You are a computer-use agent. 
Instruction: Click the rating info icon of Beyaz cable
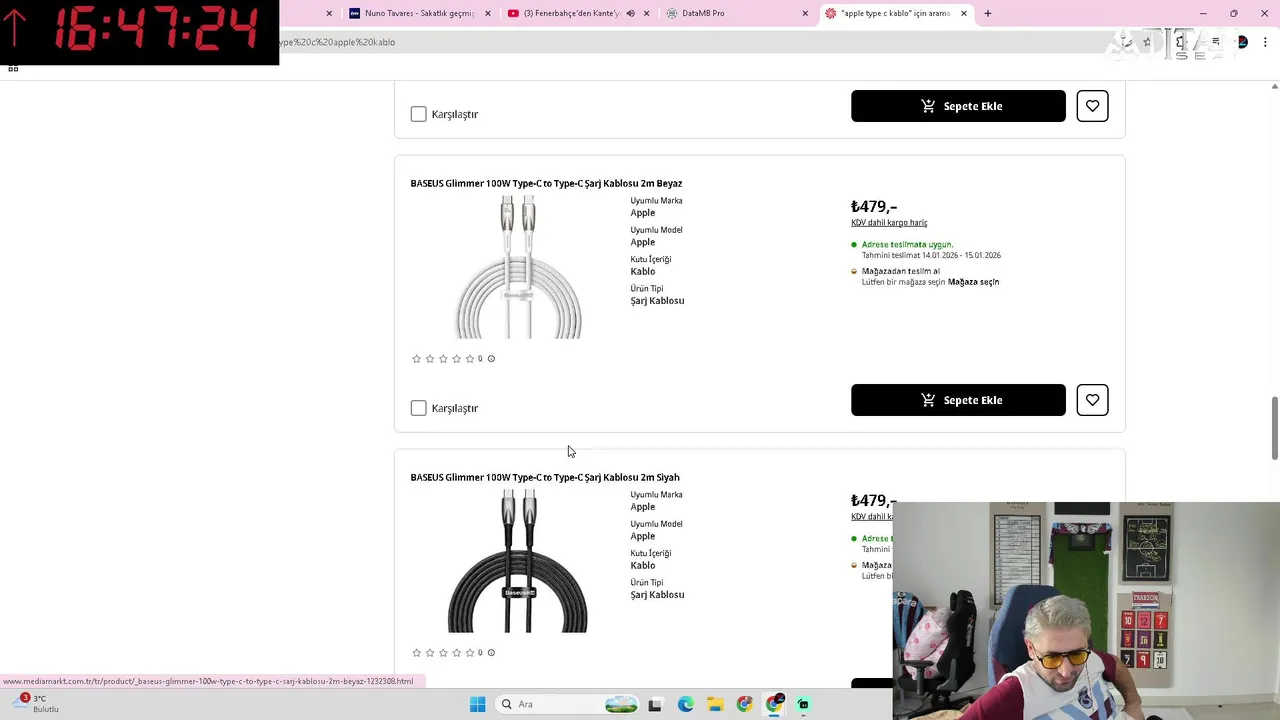pos(491,359)
